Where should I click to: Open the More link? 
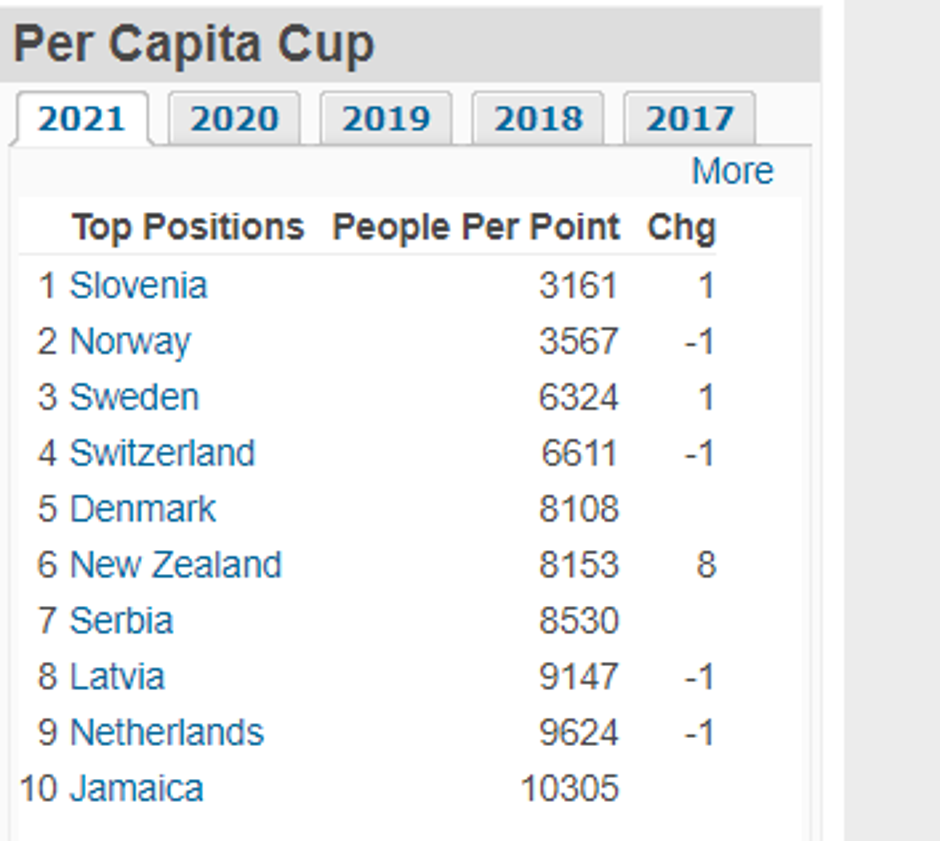click(734, 171)
